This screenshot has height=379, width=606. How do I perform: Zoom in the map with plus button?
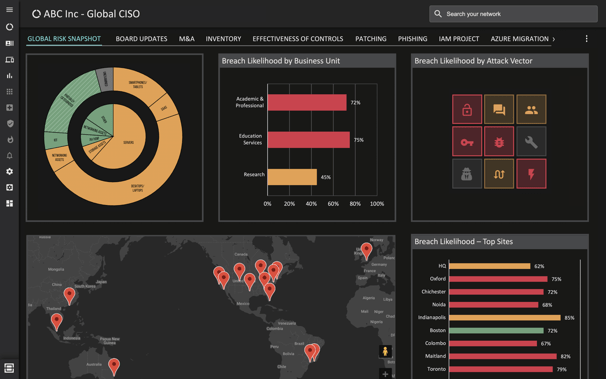click(385, 374)
